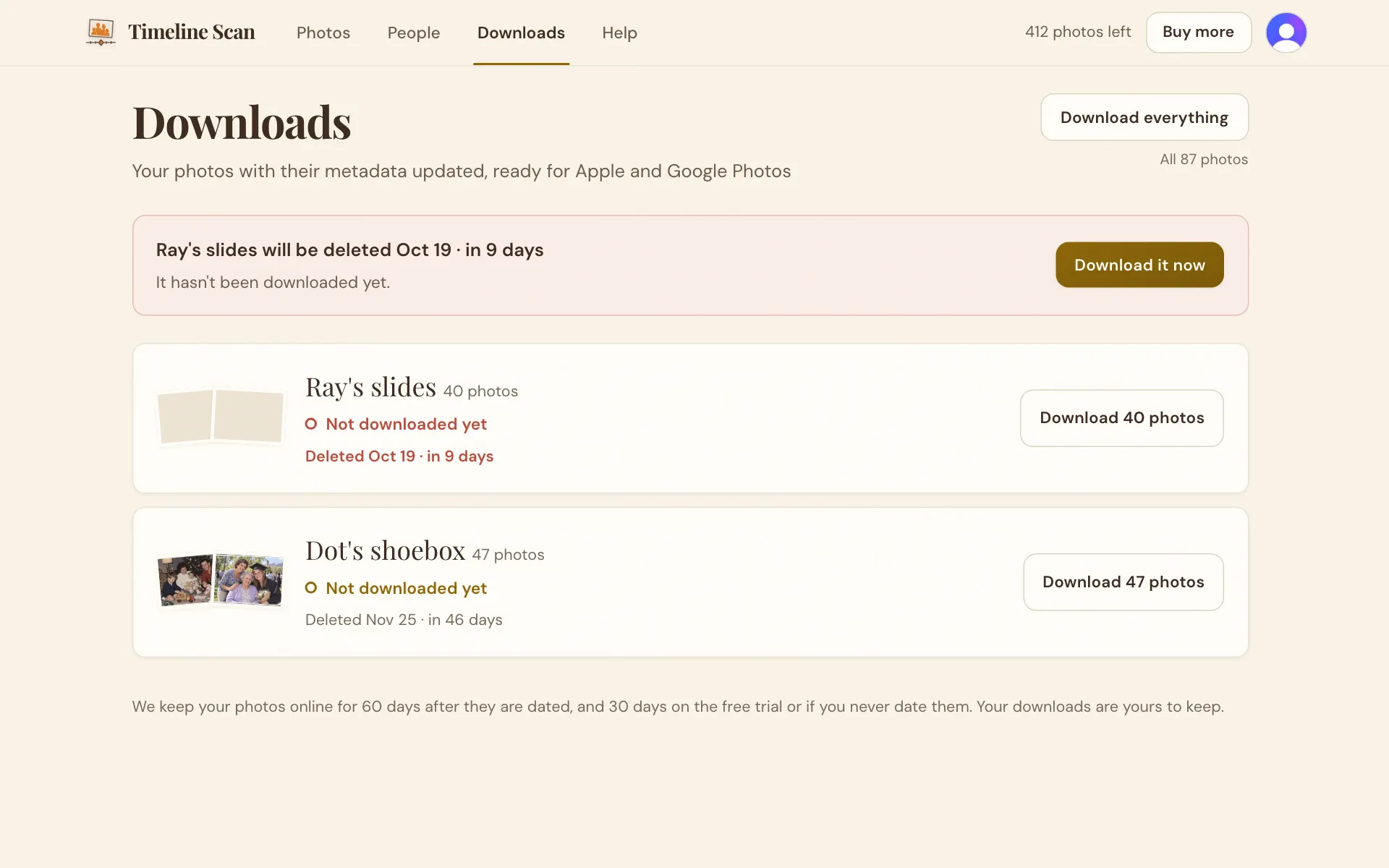Switch to the People tab
The image size is (1389, 868).
[x=414, y=33]
